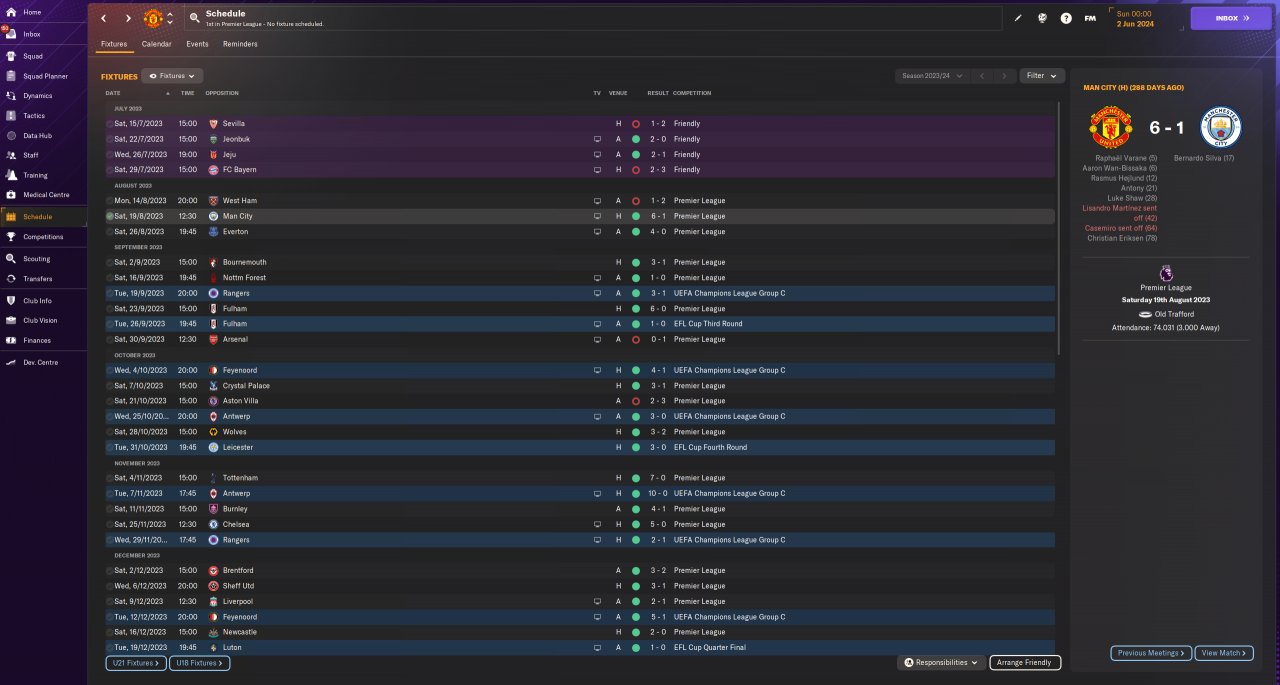Open U21 Fixtures
The height and width of the screenshot is (685, 1280).
coord(136,662)
